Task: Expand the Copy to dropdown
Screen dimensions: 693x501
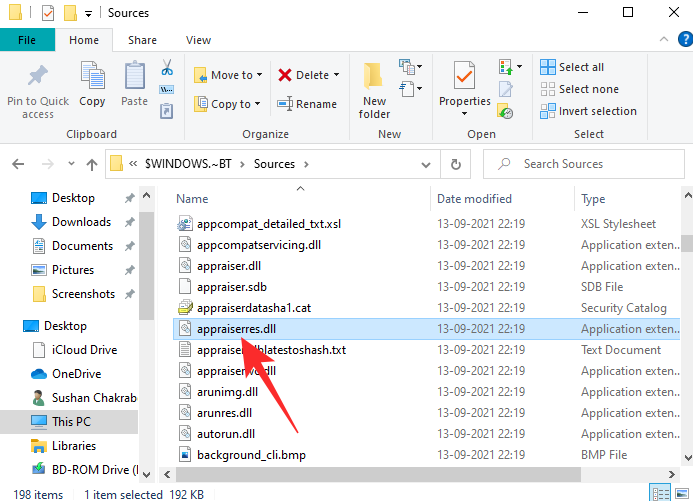Action: 259,104
